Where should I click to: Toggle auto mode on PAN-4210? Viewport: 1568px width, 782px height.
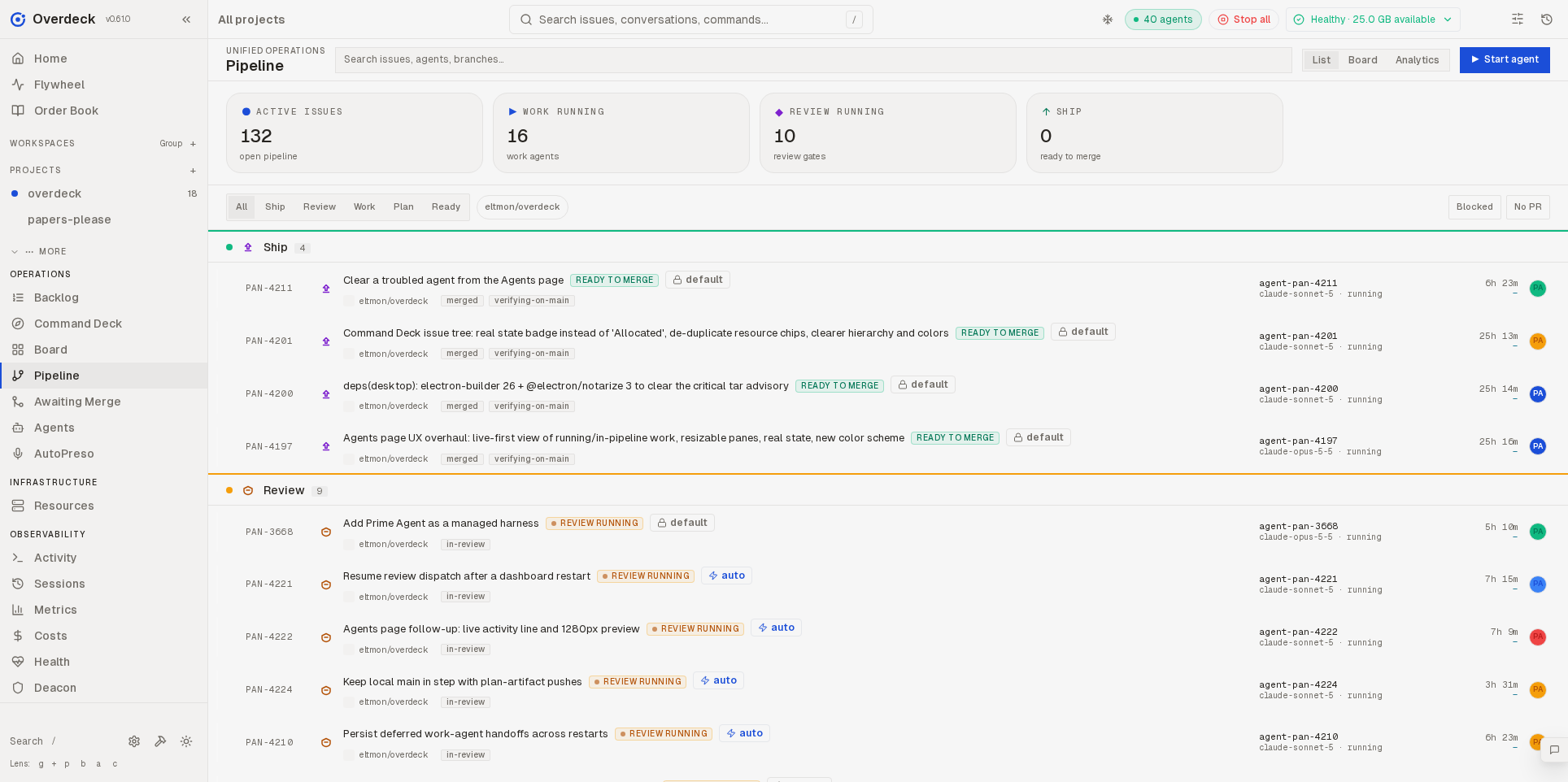pyautogui.click(x=744, y=733)
